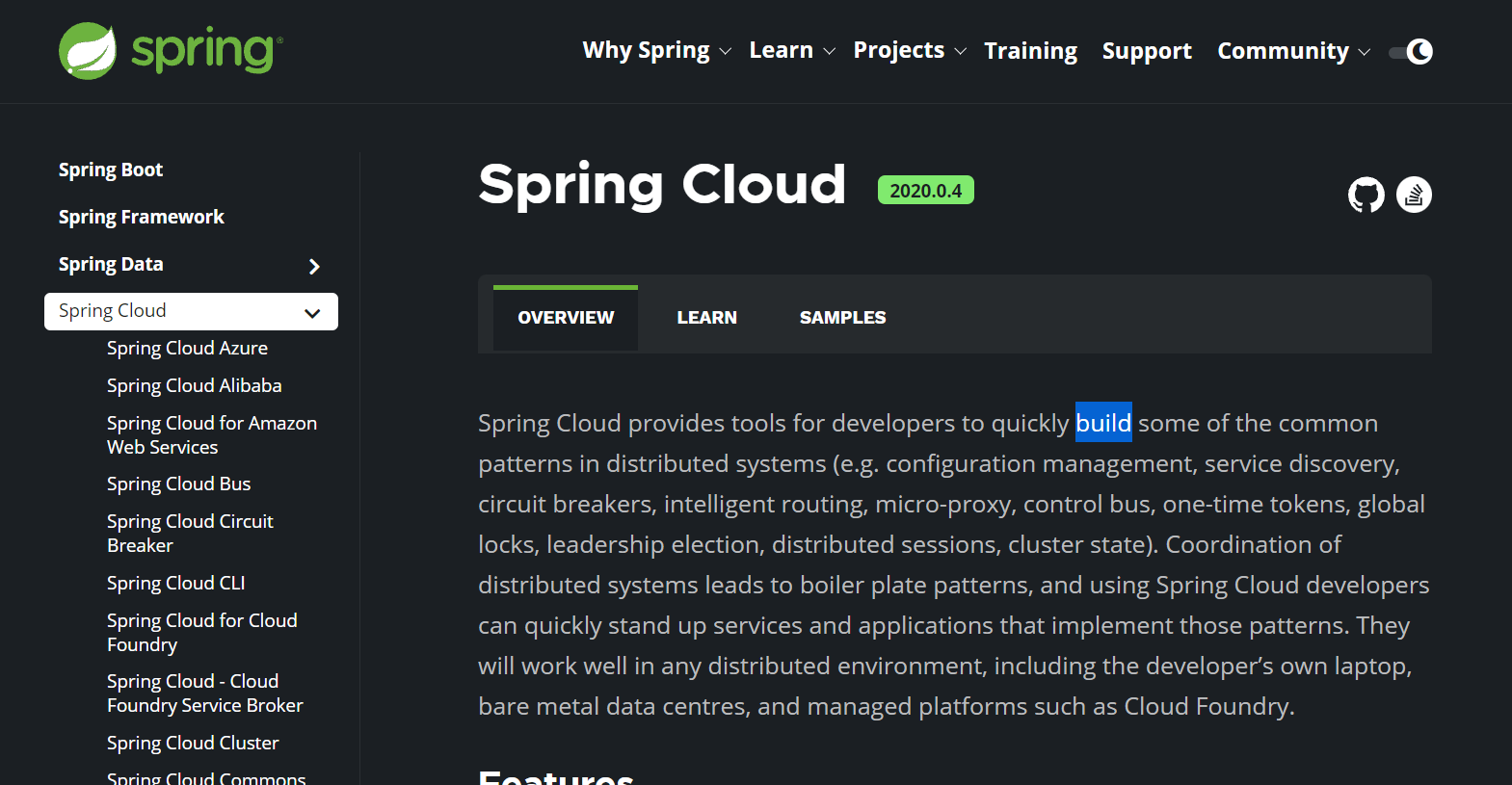Viewport: 1512px width, 785px height.
Task: Expand the Learn navigation dropdown
Action: [791, 51]
